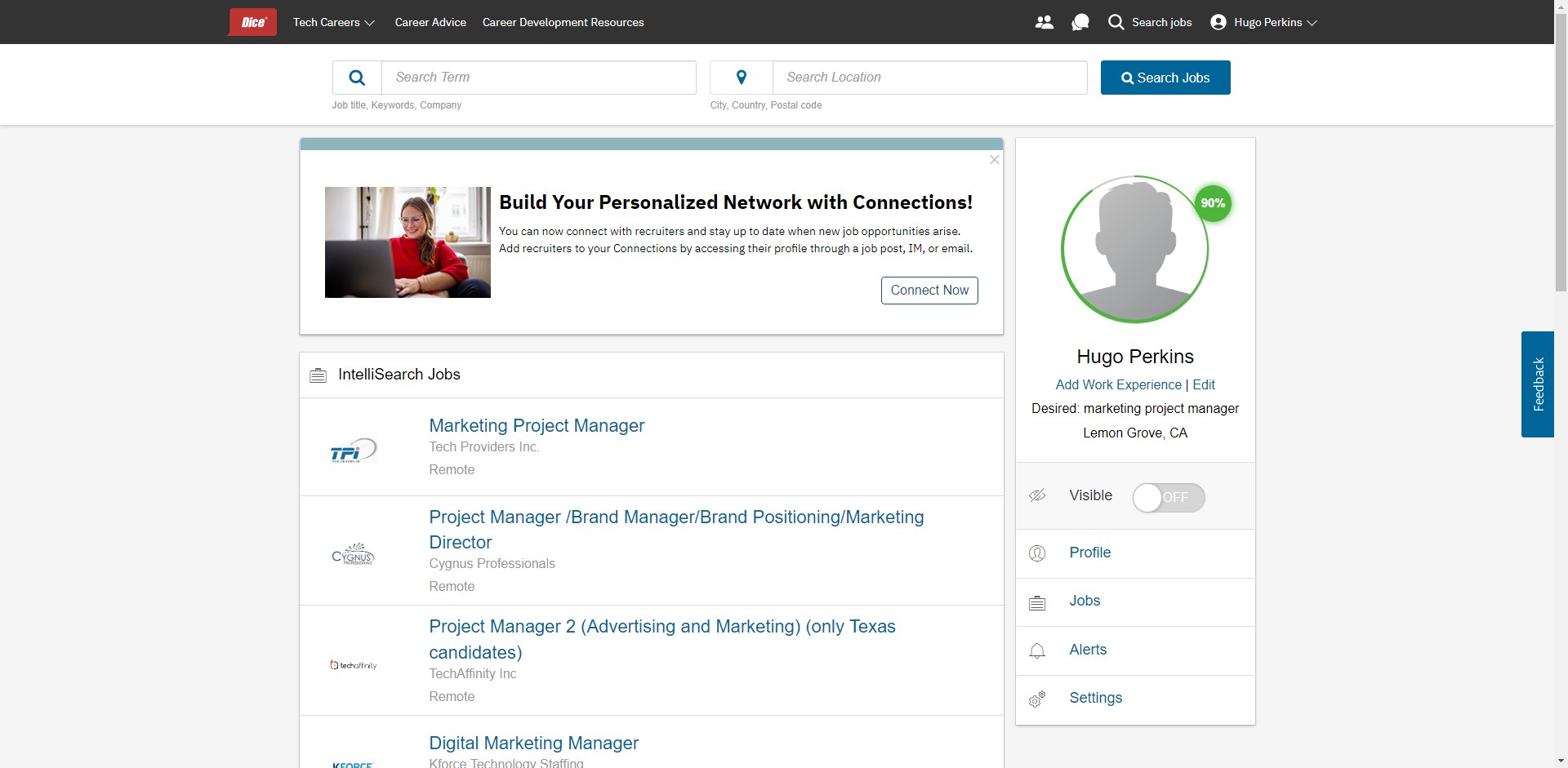The height and width of the screenshot is (768, 1568).
Task: Open the Project Manager /Brand Manager job
Action: pos(676,530)
